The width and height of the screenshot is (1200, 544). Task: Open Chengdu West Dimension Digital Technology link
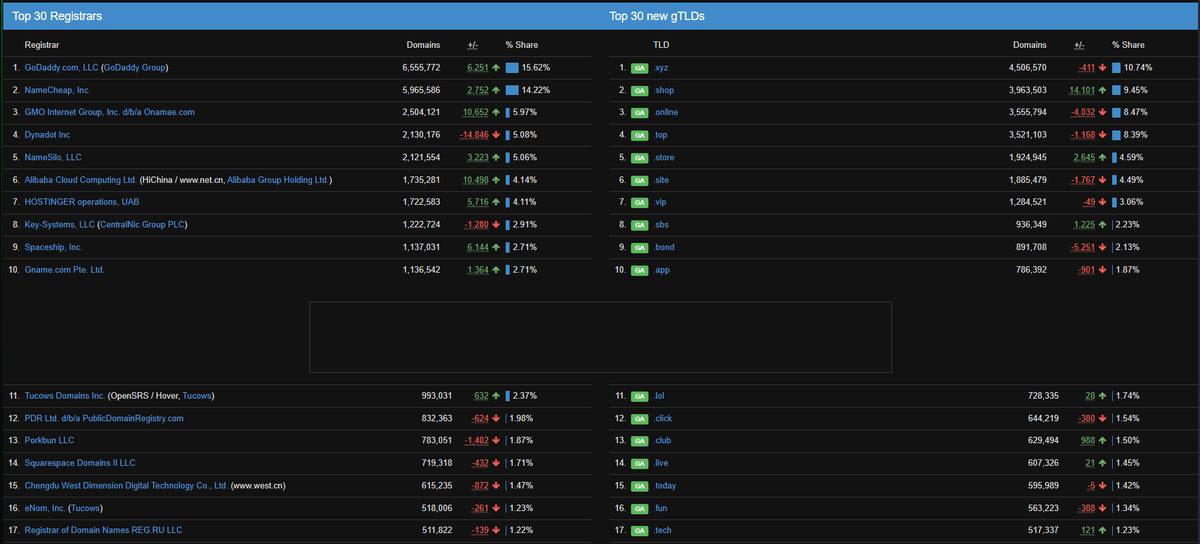click(125, 485)
